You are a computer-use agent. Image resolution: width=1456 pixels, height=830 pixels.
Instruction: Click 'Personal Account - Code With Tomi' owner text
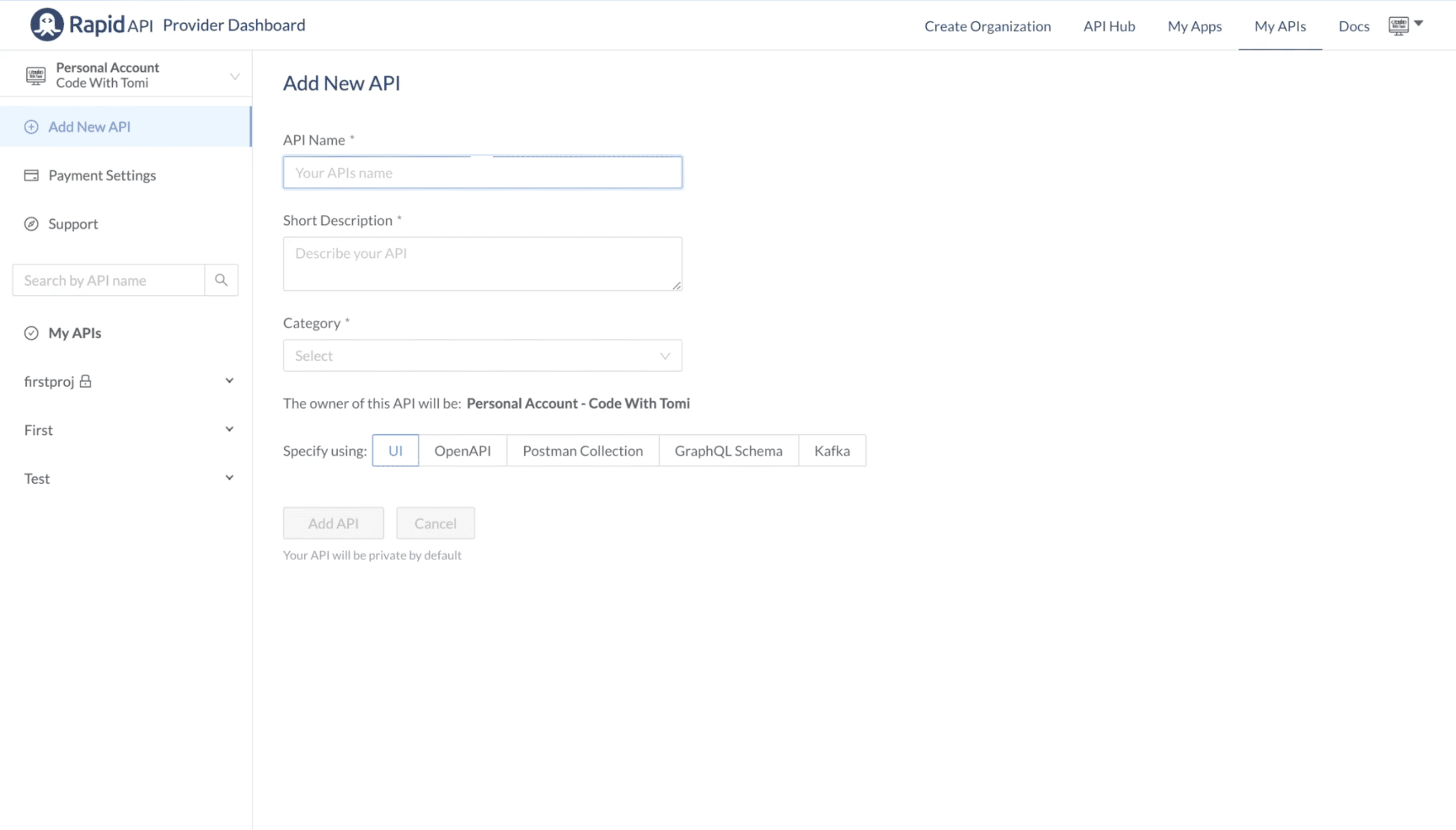(x=578, y=403)
